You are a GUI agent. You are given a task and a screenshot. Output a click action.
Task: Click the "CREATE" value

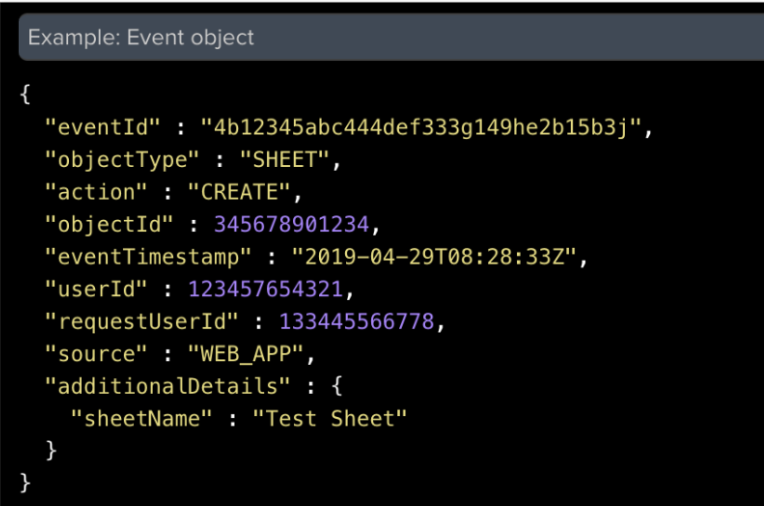pyautogui.click(x=239, y=192)
